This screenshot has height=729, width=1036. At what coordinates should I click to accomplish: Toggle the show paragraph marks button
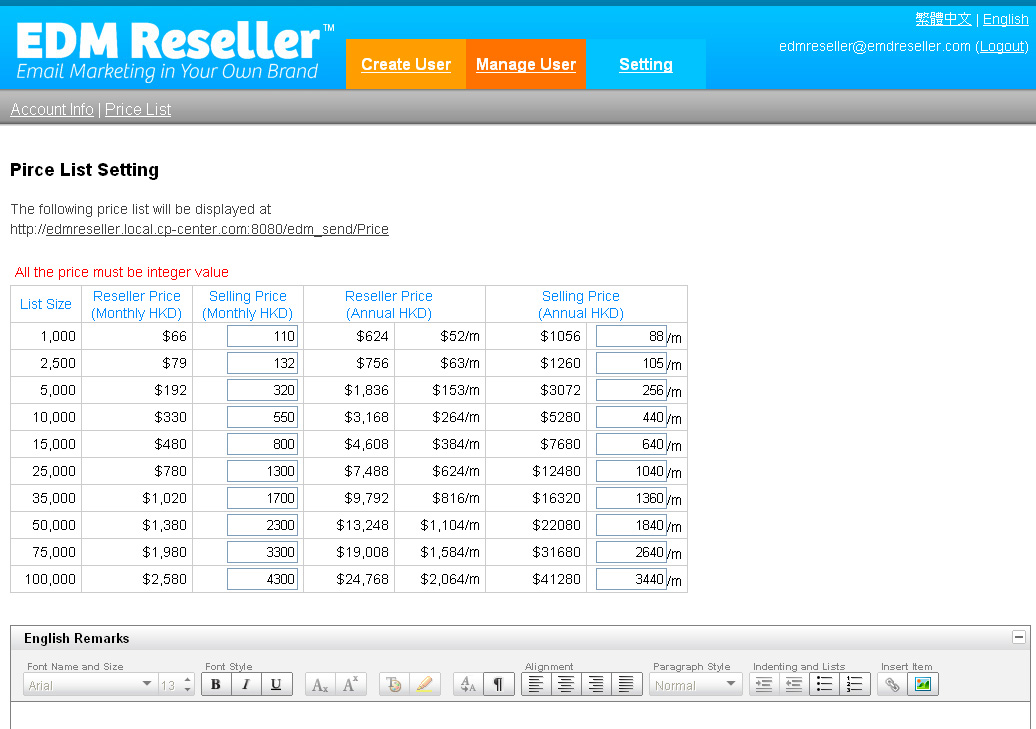coord(498,685)
